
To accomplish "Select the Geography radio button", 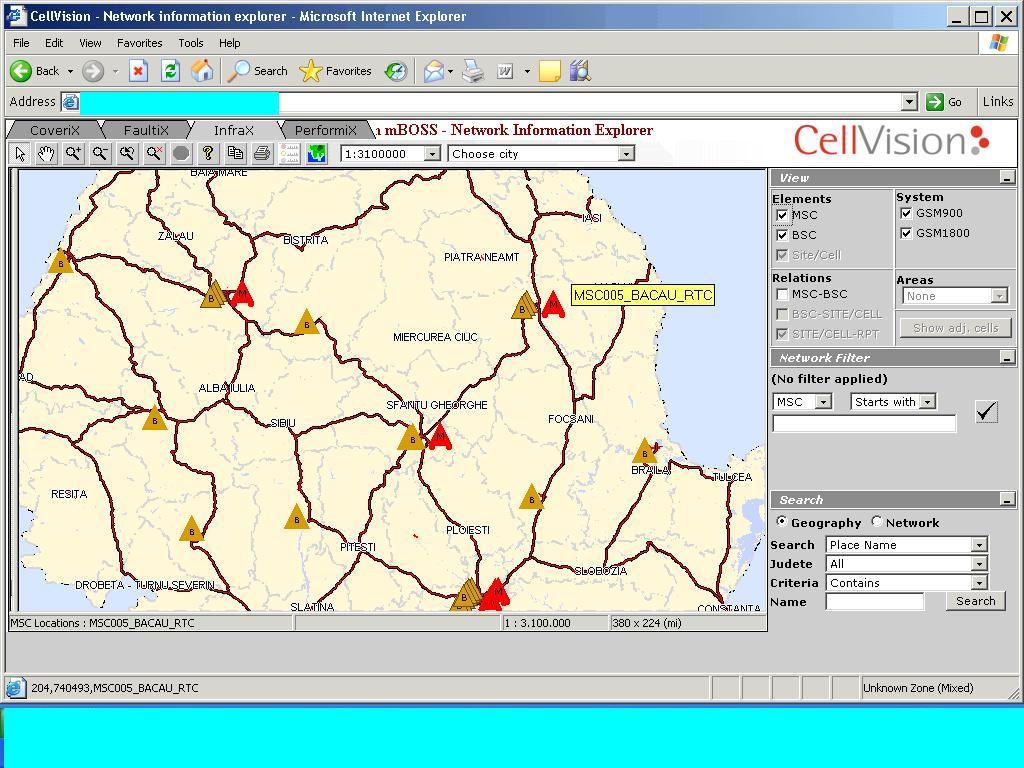I will point(781,521).
